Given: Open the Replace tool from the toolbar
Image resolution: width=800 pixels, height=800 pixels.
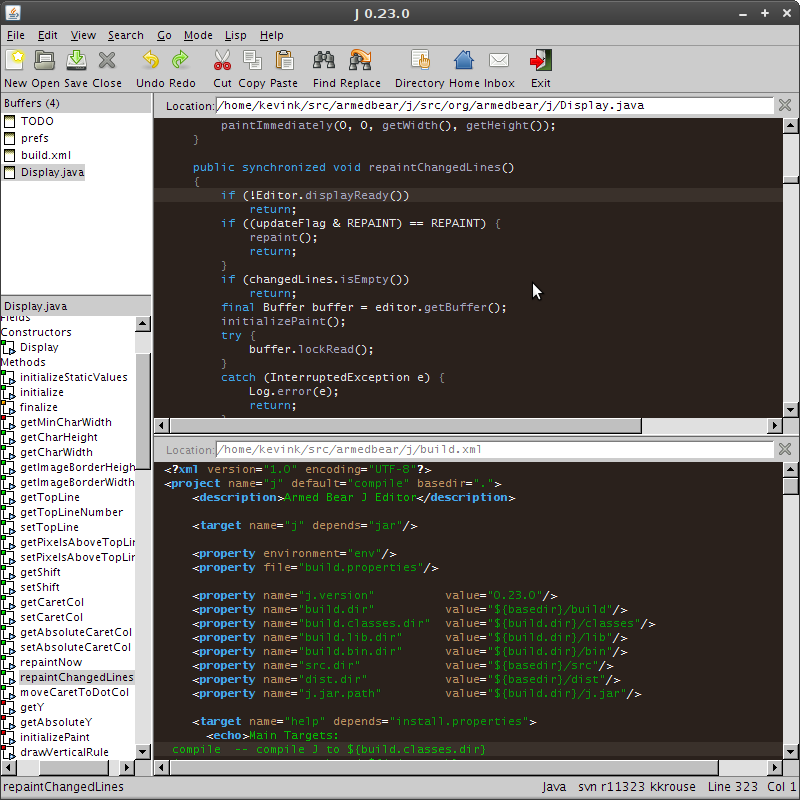Looking at the screenshot, I should click(x=361, y=60).
